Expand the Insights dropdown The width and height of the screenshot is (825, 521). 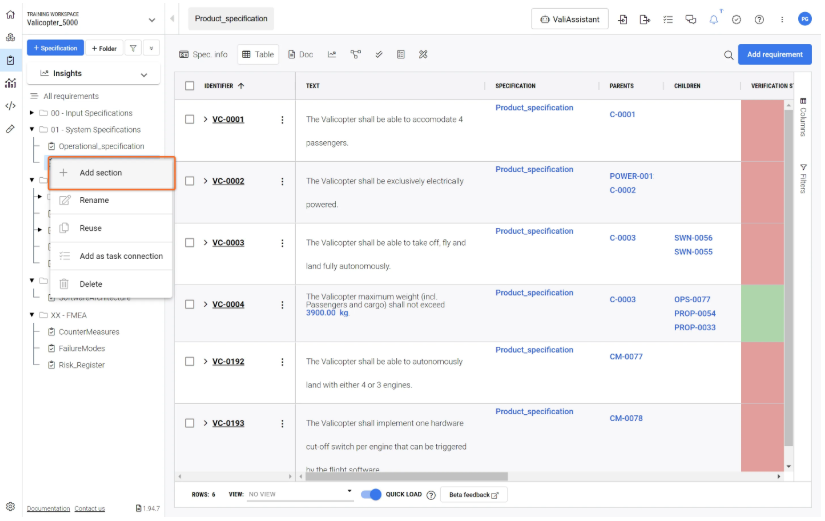coord(143,74)
